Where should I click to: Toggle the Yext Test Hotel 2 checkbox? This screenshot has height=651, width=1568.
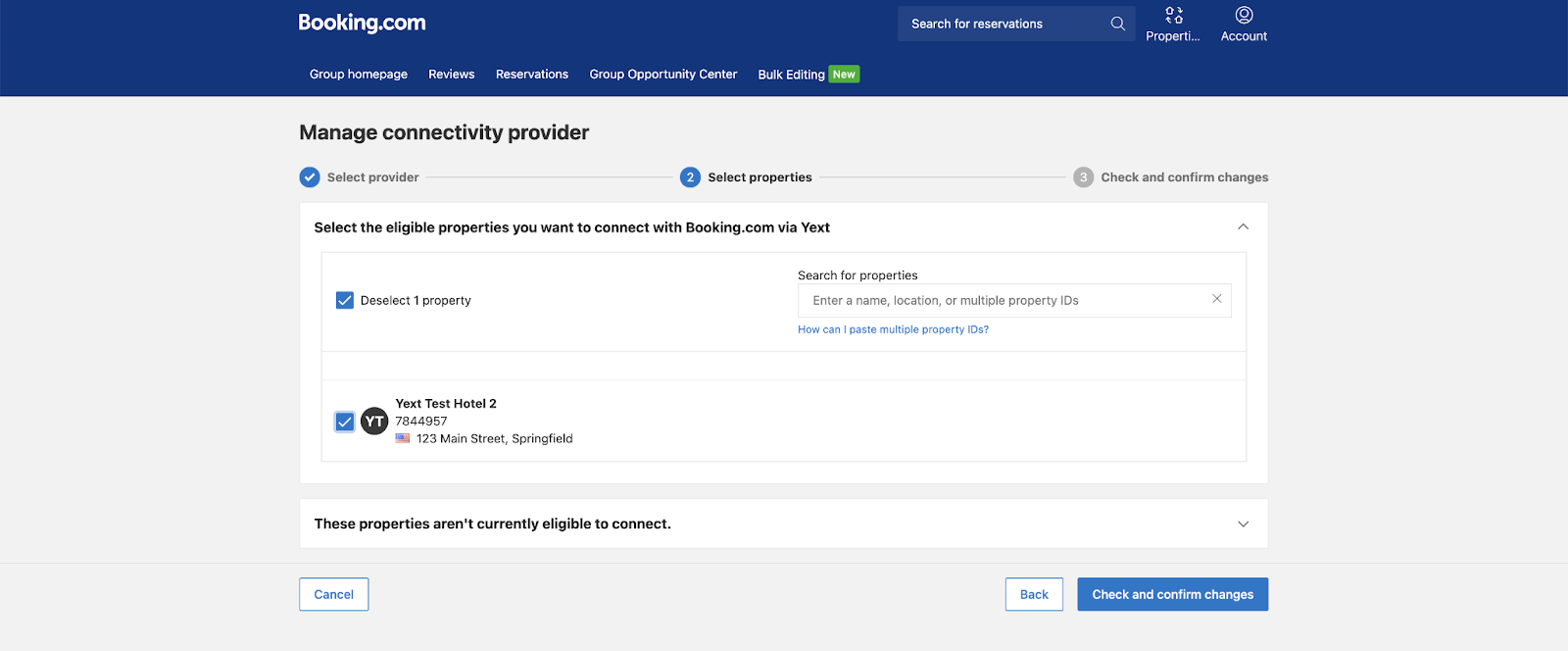pyautogui.click(x=345, y=422)
